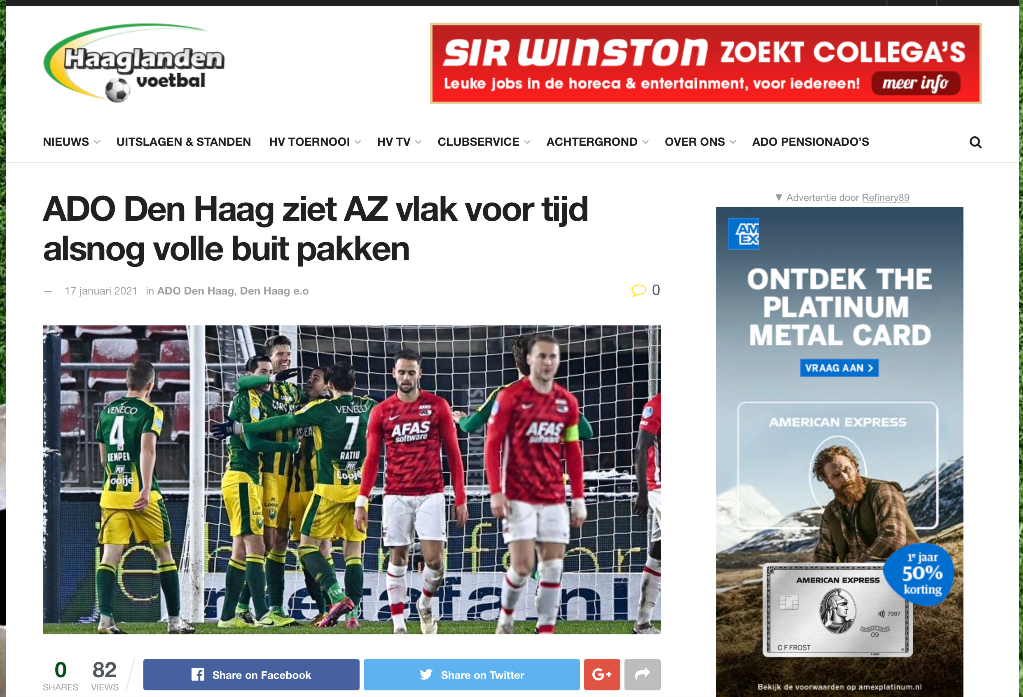This screenshot has width=1023, height=697.
Task: Open the site search magnifier icon
Action: [x=975, y=142]
